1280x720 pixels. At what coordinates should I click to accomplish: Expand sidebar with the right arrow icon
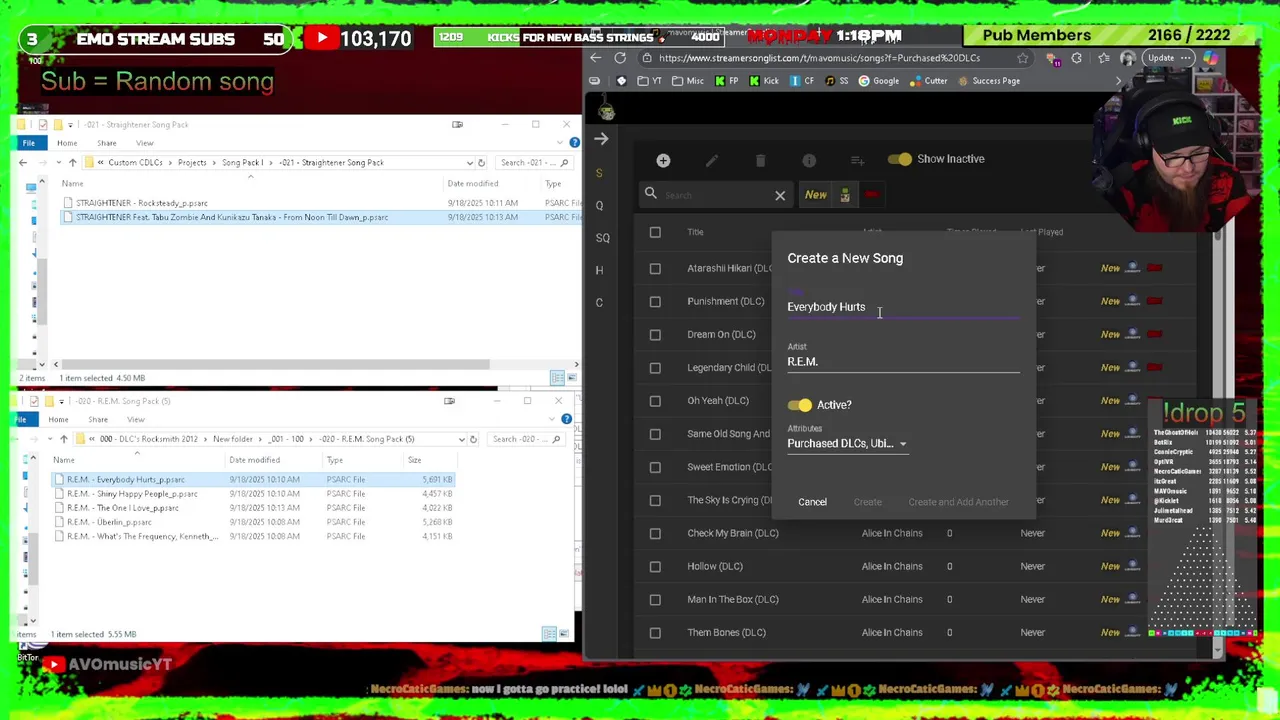tap(600, 139)
